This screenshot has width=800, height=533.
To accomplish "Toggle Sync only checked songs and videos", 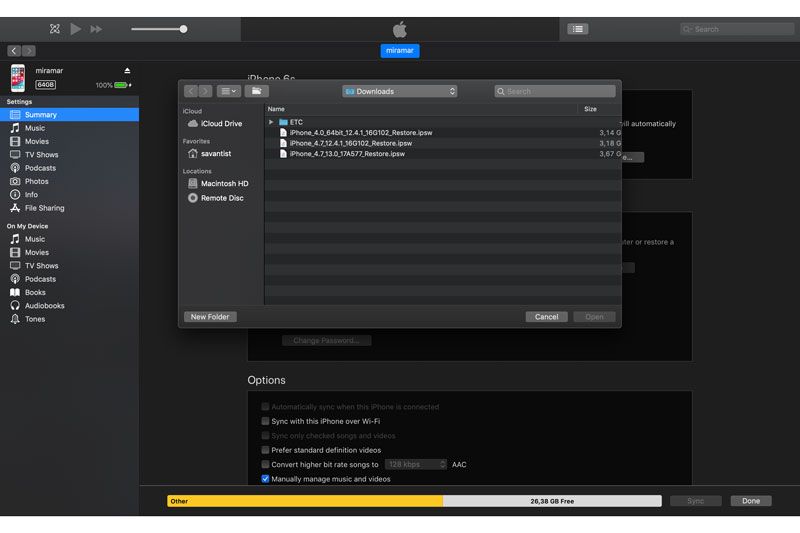I will (x=265, y=436).
